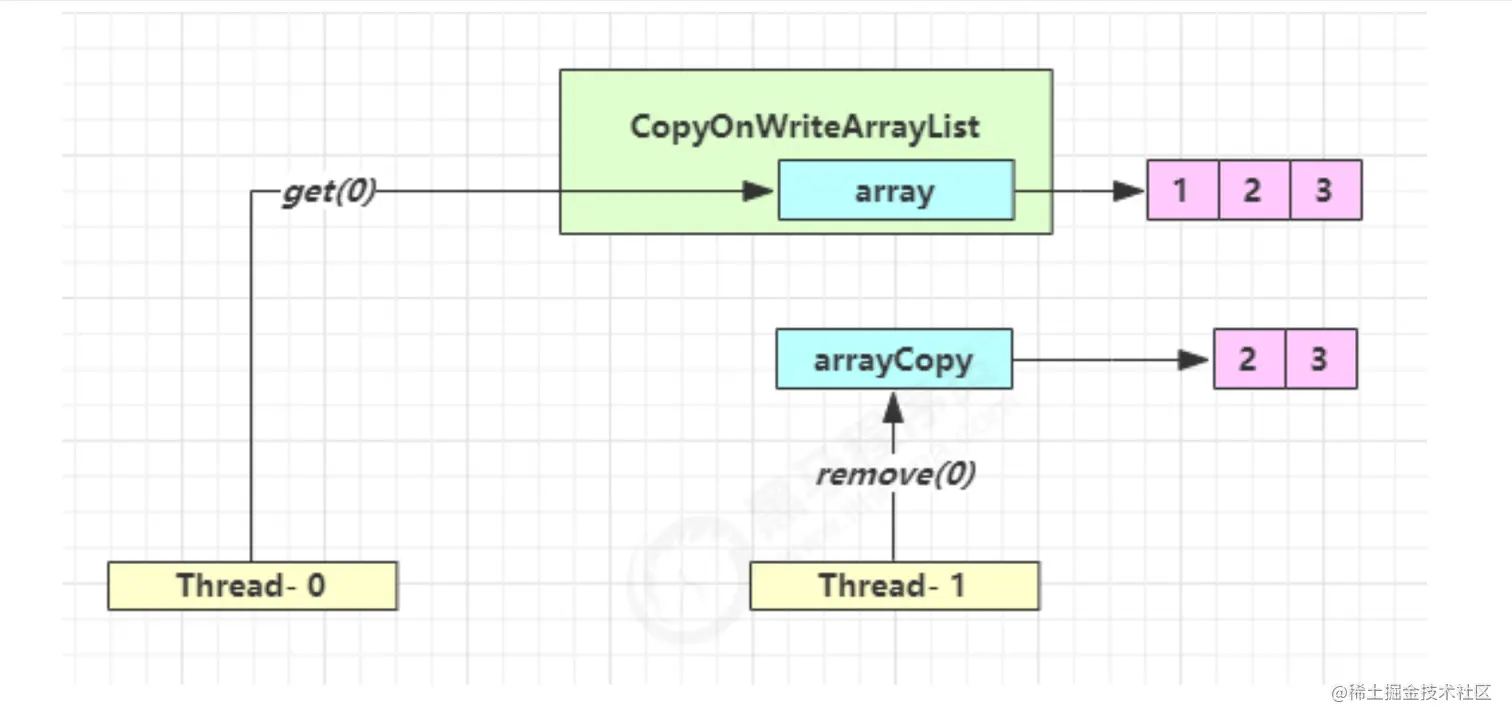The width and height of the screenshot is (1512, 723).
Task: Click the CopyOnWriteArrayList title text
Action: pyautogui.click(x=805, y=128)
